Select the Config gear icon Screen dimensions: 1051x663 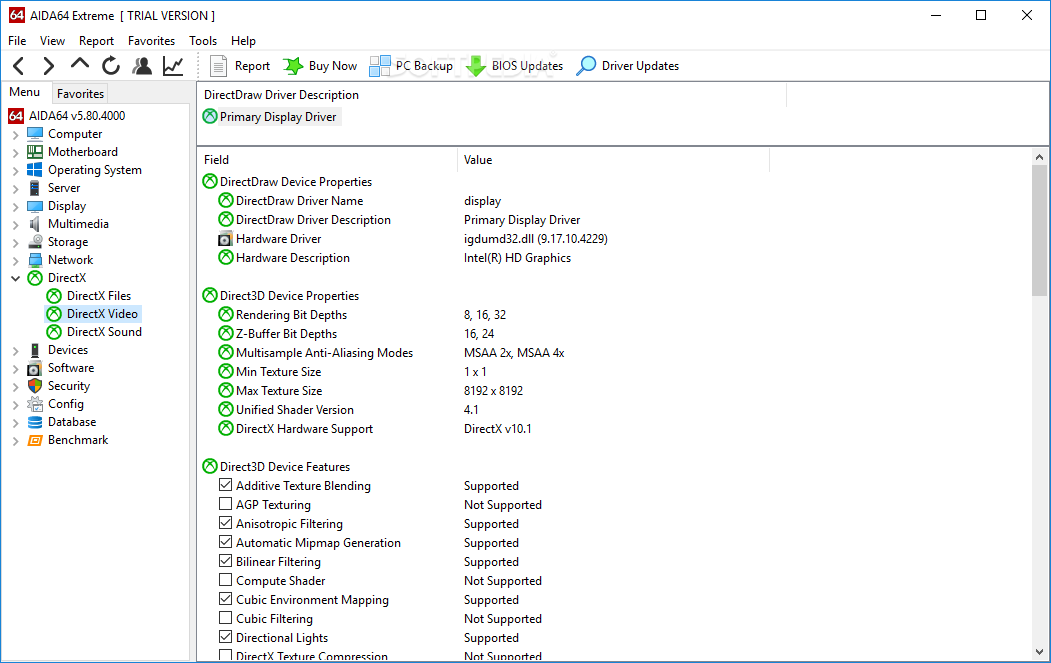point(35,404)
